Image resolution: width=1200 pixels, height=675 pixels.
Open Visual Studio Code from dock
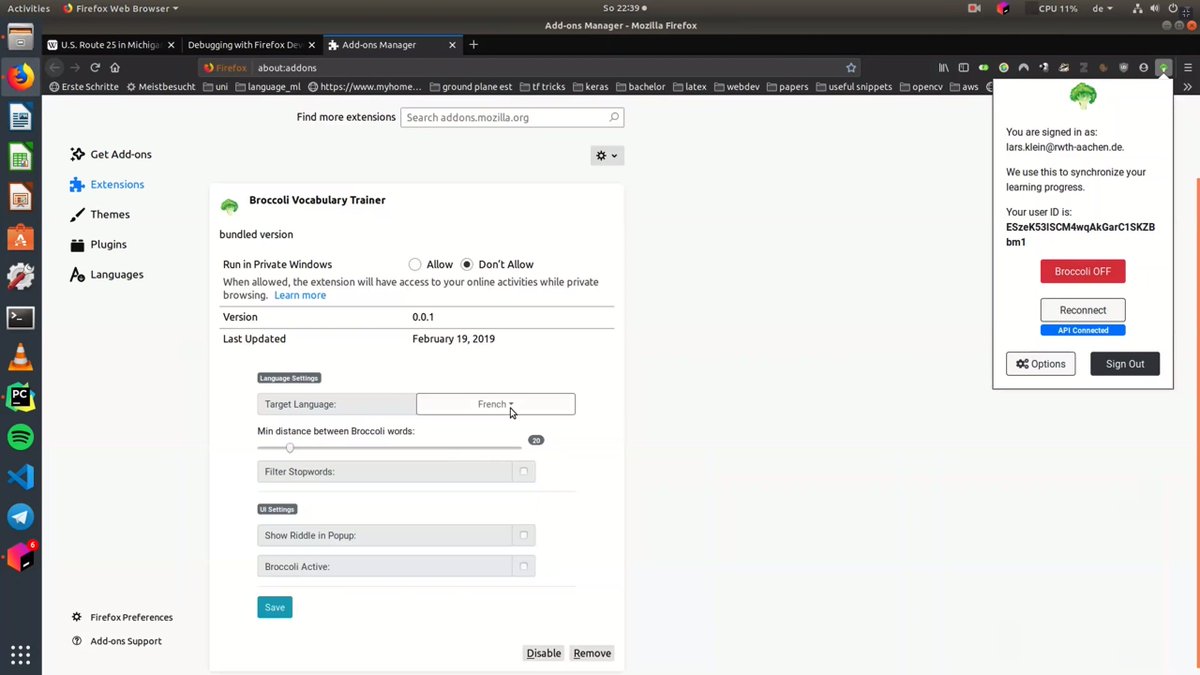20,477
